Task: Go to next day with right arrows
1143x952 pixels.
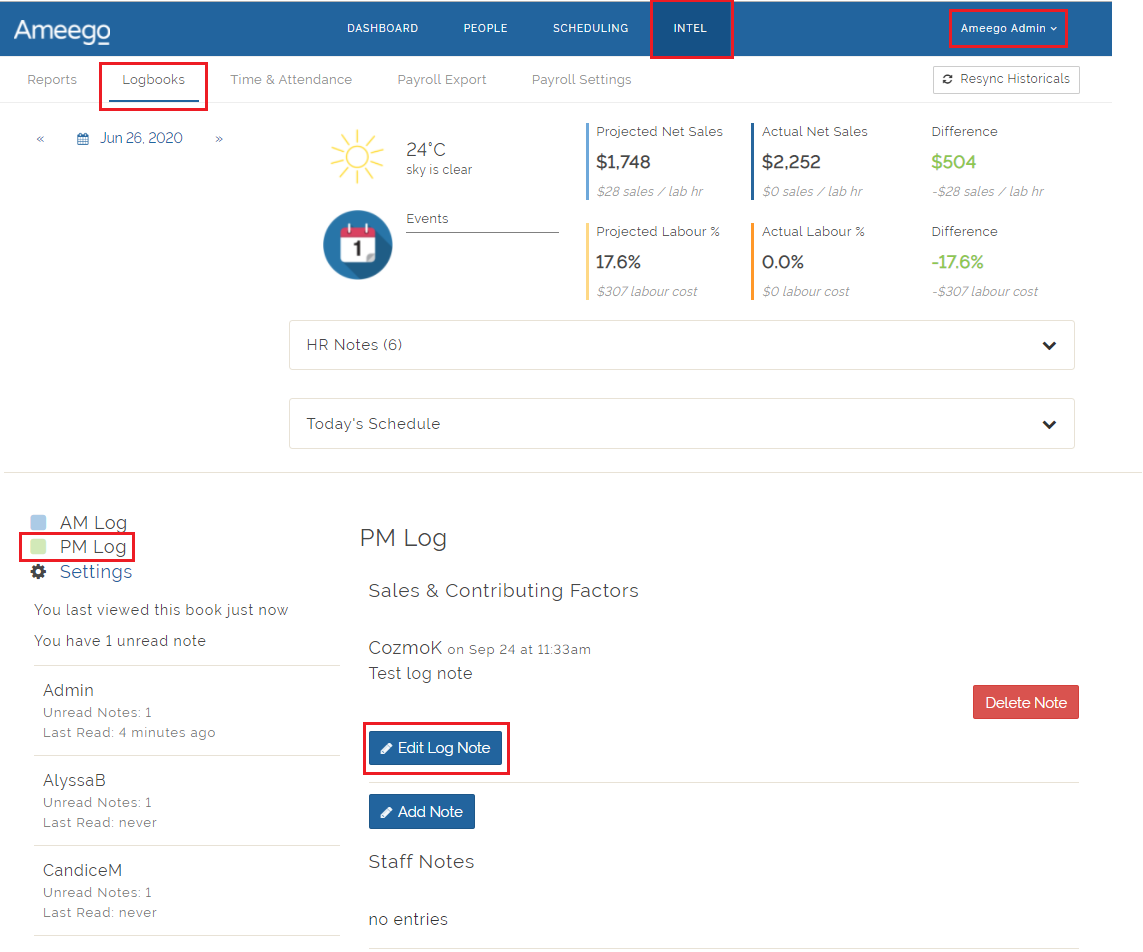Action: tap(219, 139)
